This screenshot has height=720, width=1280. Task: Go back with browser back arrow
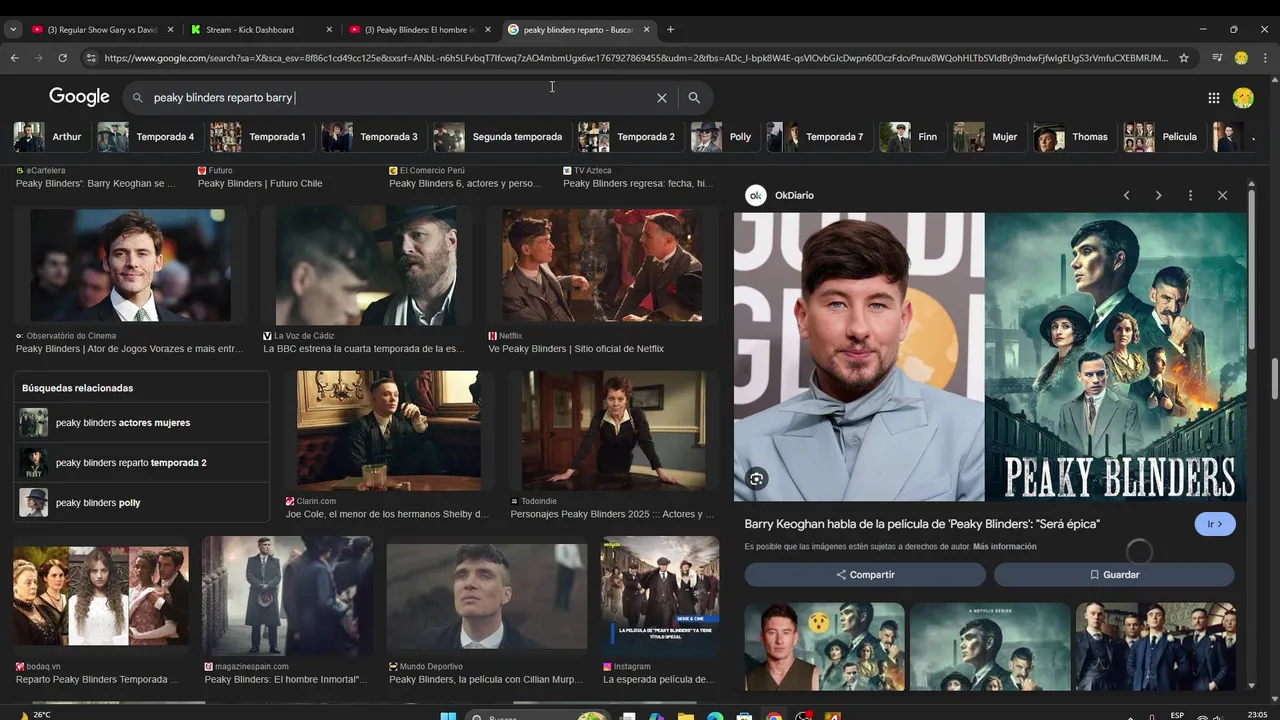[x=14, y=58]
